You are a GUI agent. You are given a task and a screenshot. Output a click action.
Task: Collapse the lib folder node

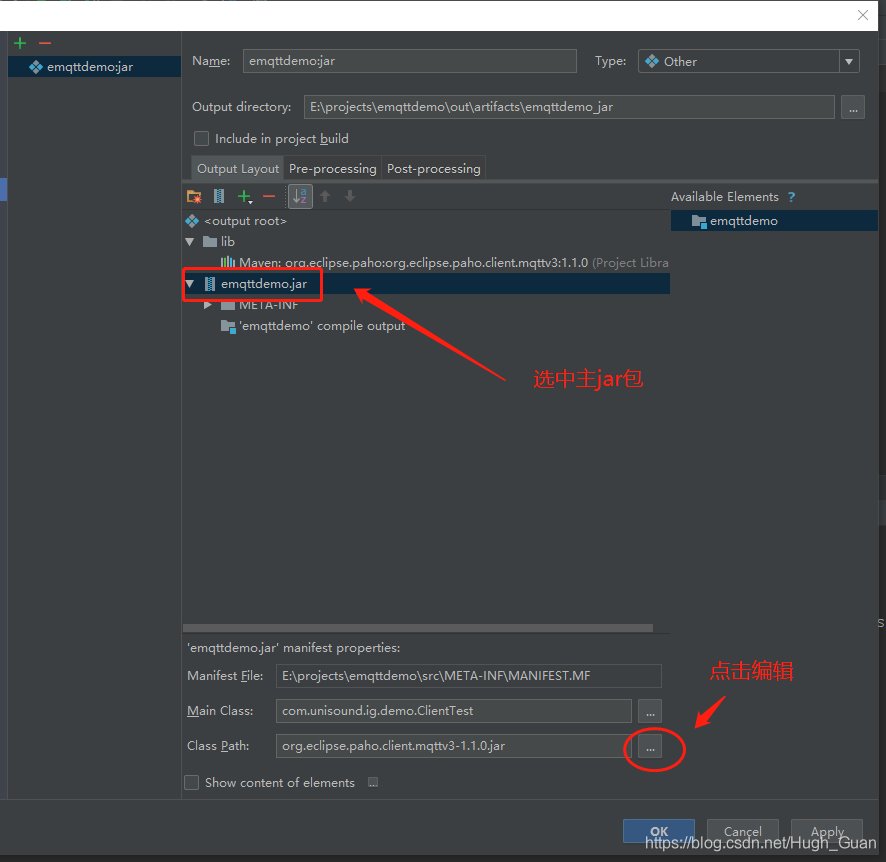[190, 242]
